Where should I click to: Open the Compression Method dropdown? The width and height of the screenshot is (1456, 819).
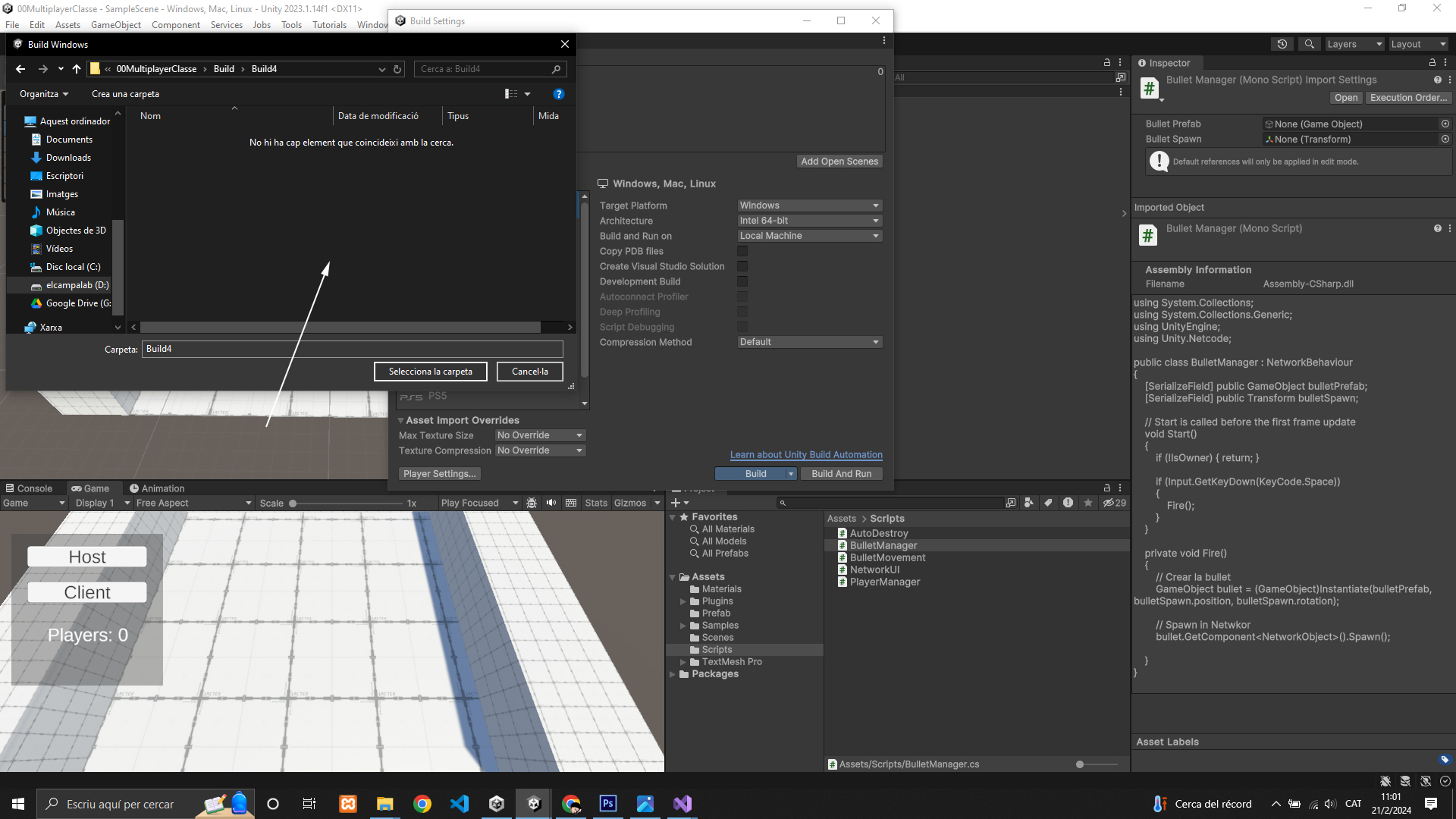click(809, 342)
